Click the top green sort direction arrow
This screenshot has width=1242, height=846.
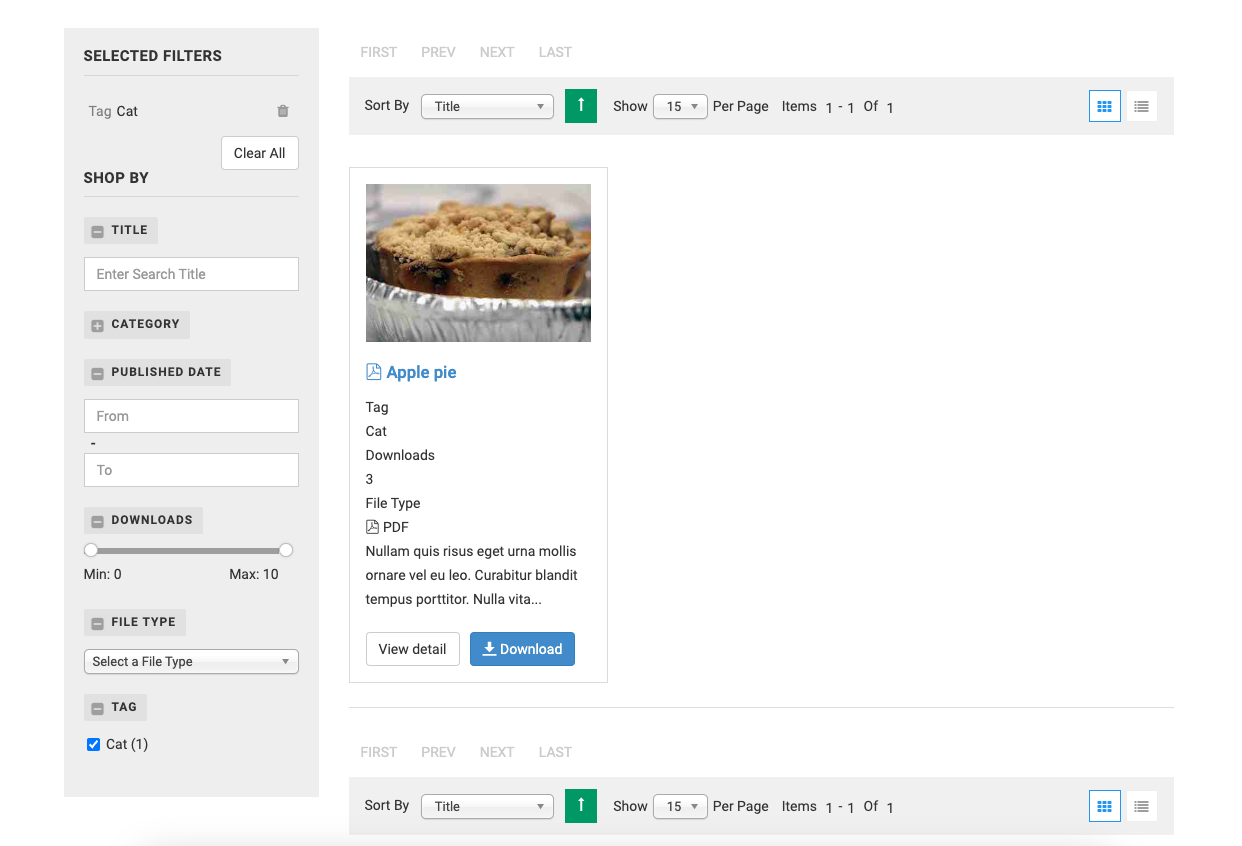(x=581, y=106)
